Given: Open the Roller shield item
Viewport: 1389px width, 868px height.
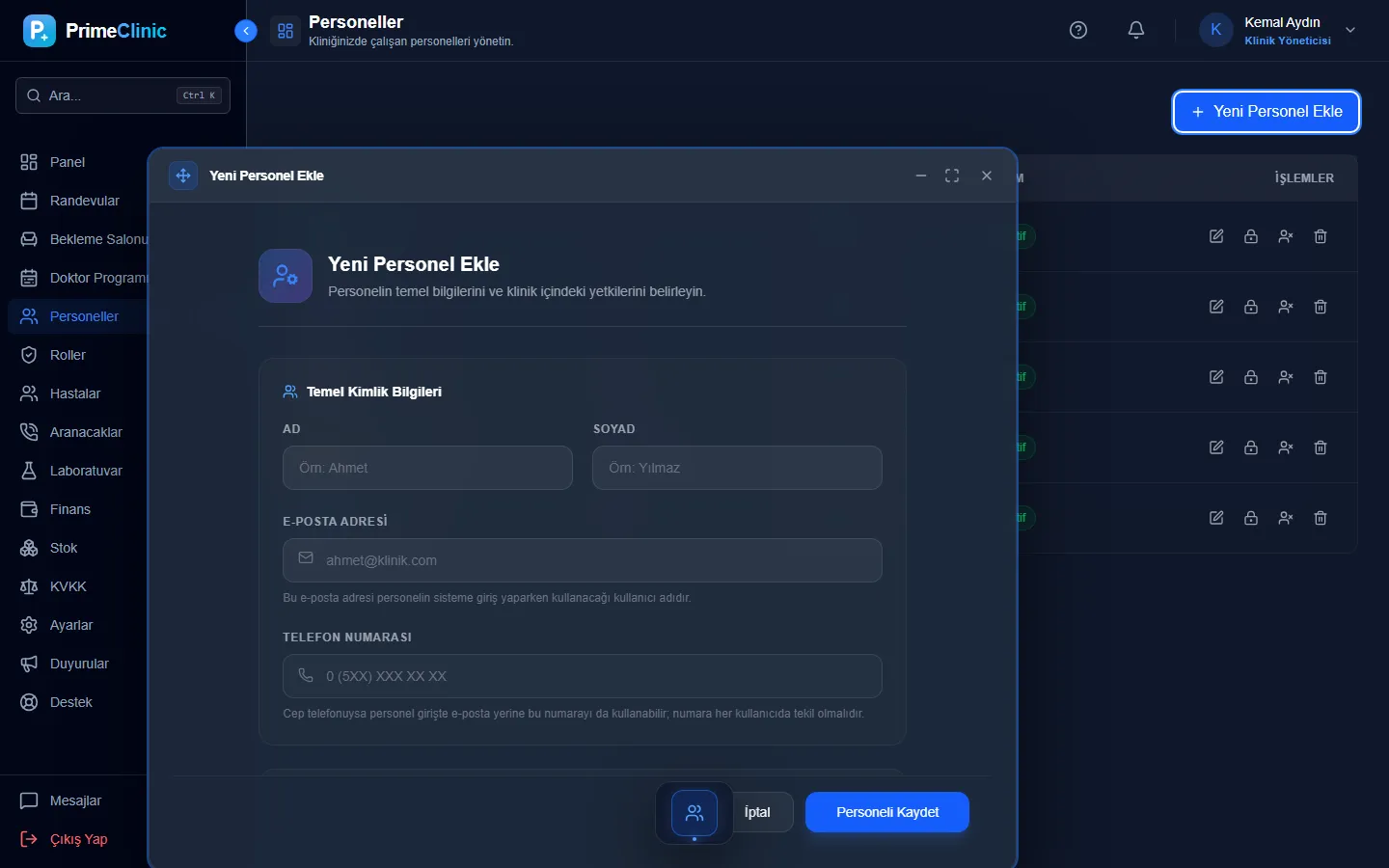Looking at the screenshot, I should pyautogui.click(x=78, y=355).
